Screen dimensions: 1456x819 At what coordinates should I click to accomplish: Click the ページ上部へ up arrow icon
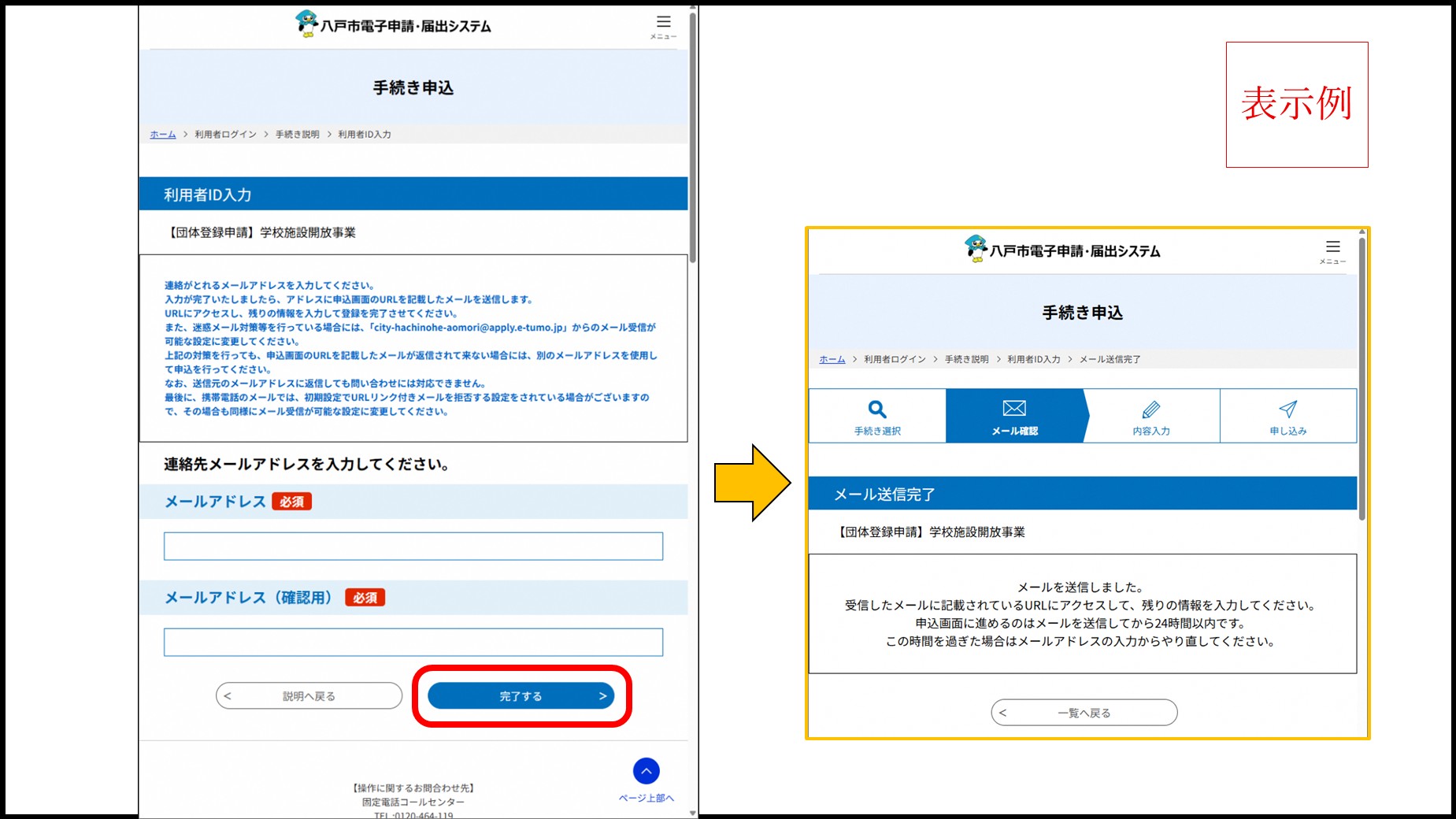647,770
